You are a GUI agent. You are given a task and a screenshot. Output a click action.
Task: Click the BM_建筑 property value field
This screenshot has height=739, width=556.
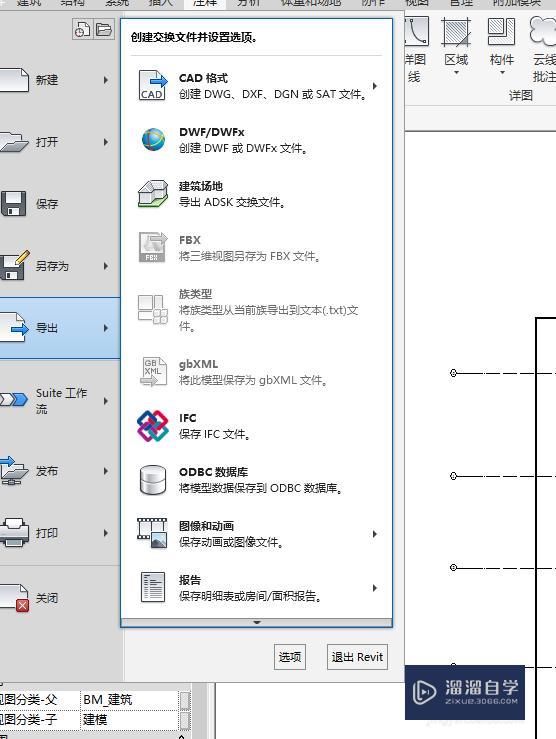[129, 700]
